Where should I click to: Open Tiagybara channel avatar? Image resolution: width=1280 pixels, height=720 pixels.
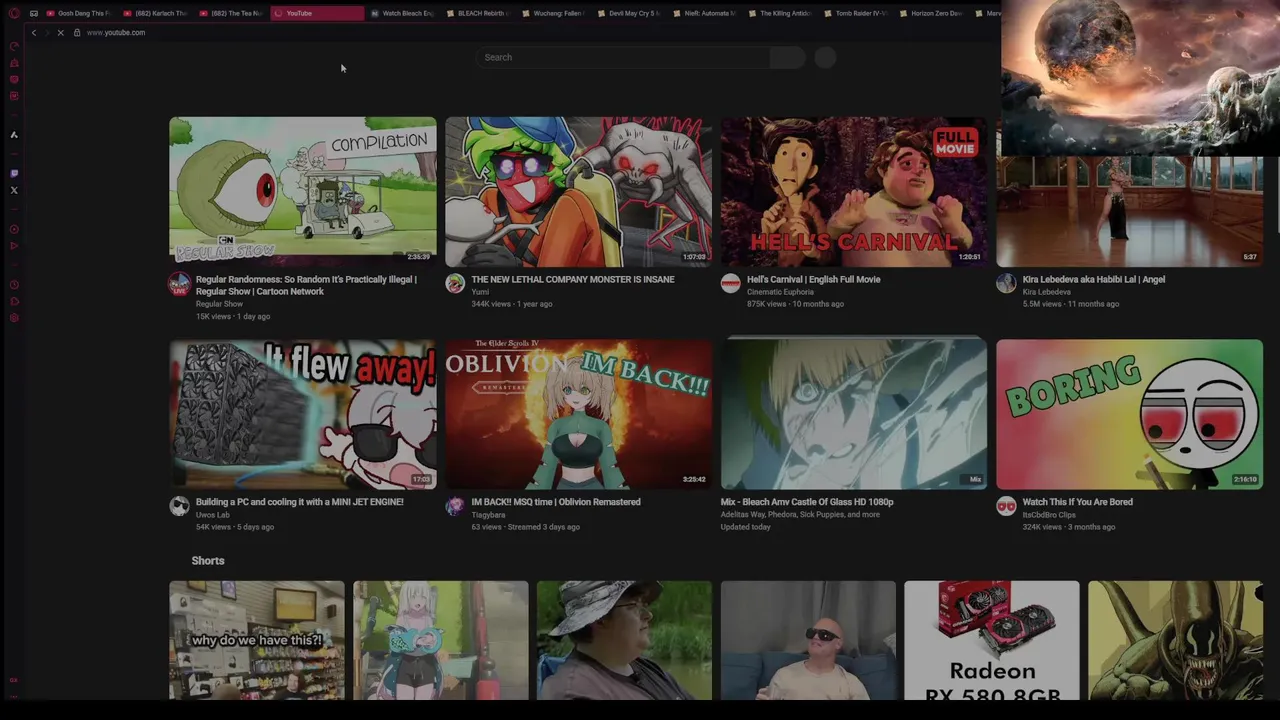tap(455, 506)
